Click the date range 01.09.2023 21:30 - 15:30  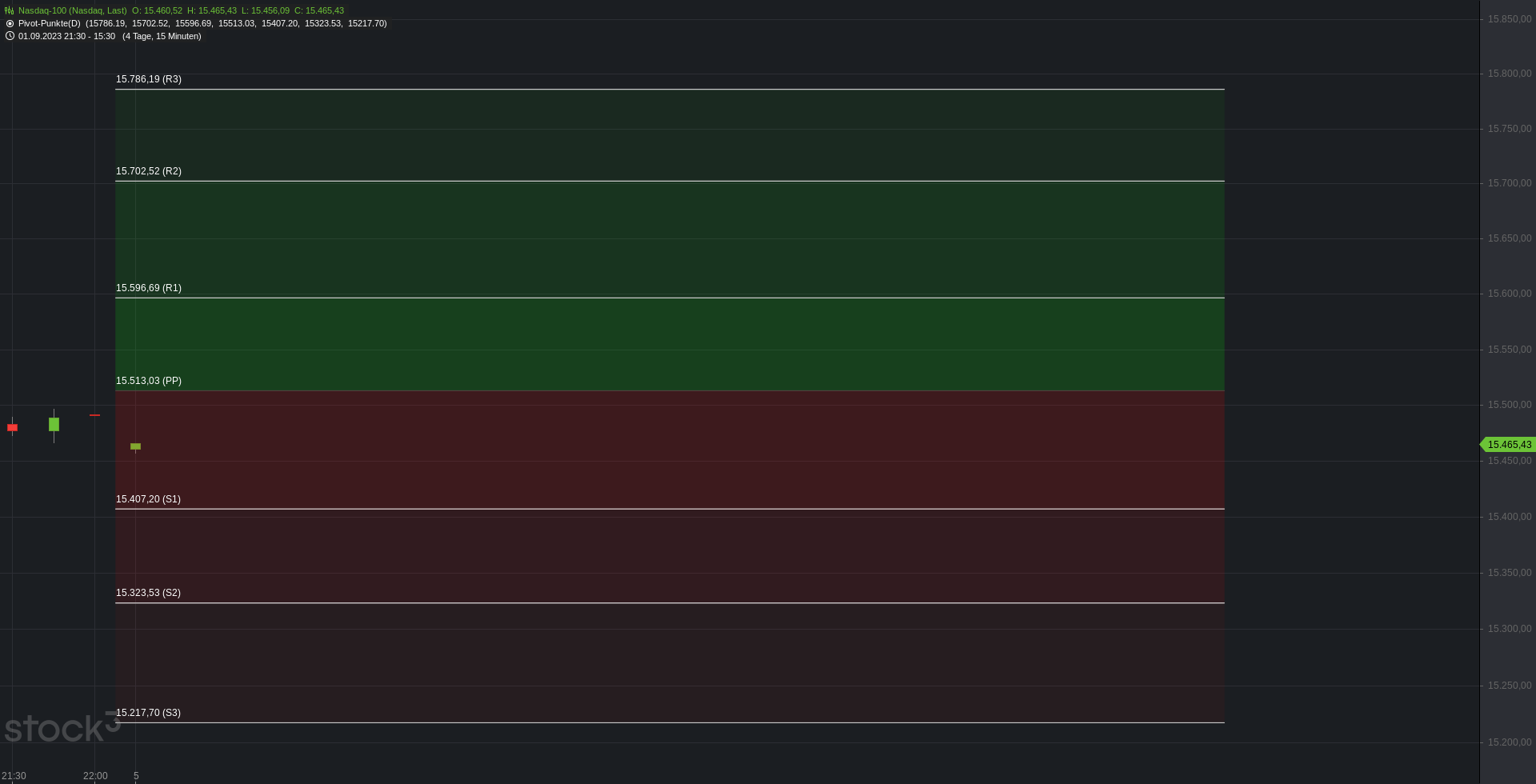coord(66,36)
